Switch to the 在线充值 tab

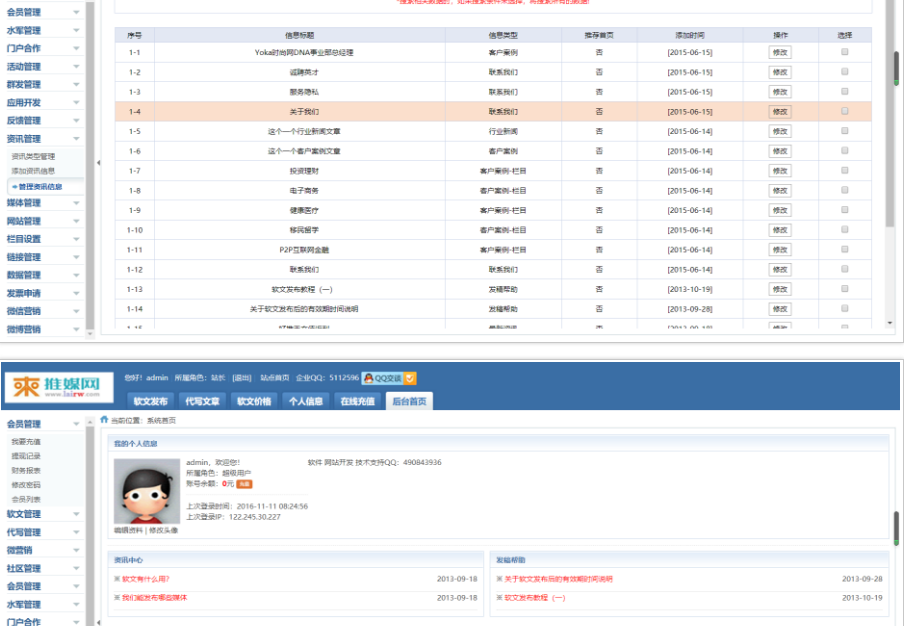(357, 401)
